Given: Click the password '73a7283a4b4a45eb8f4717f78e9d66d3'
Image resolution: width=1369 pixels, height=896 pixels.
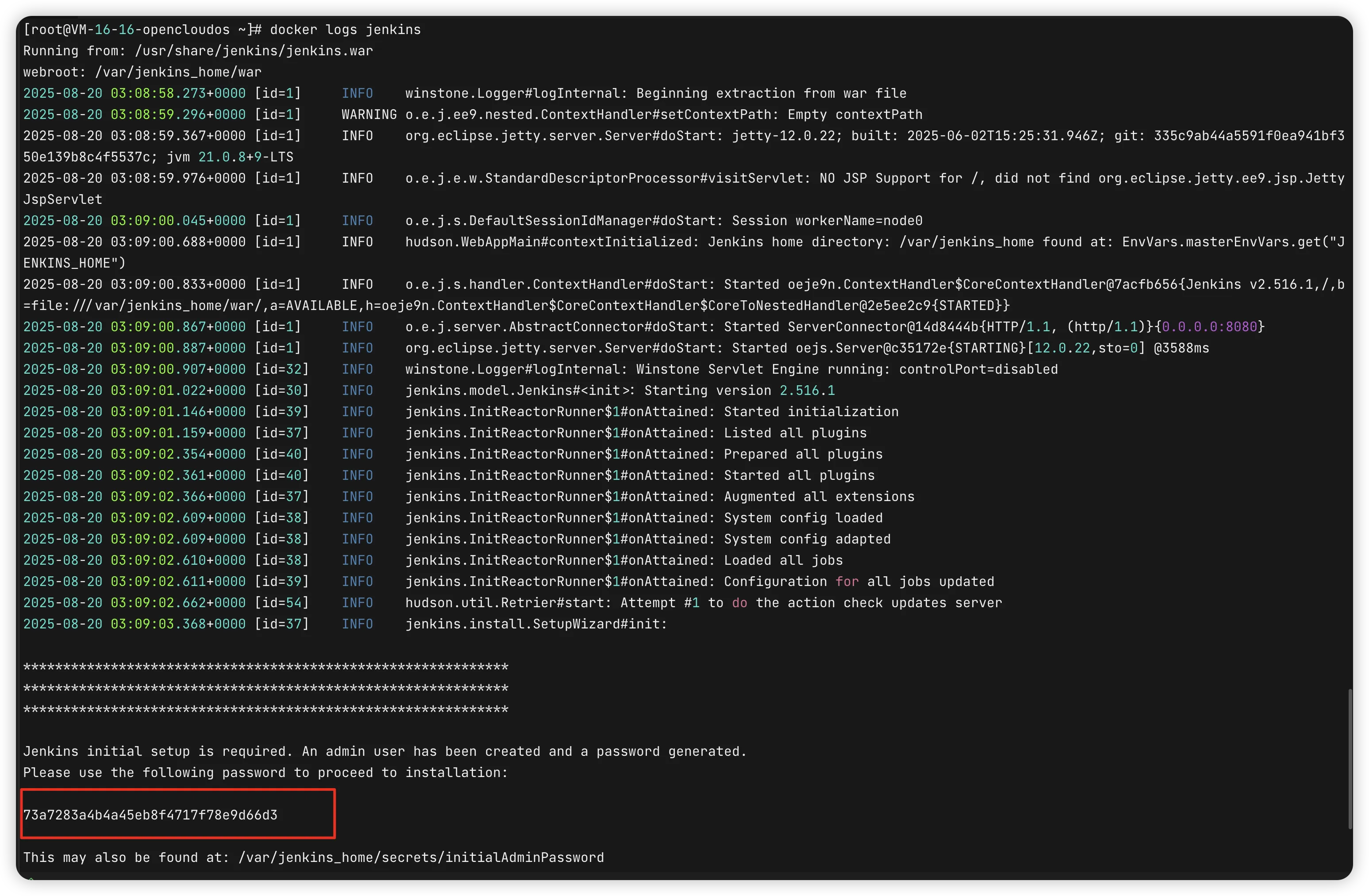Looking at the screenshot, I should point(150,816).
